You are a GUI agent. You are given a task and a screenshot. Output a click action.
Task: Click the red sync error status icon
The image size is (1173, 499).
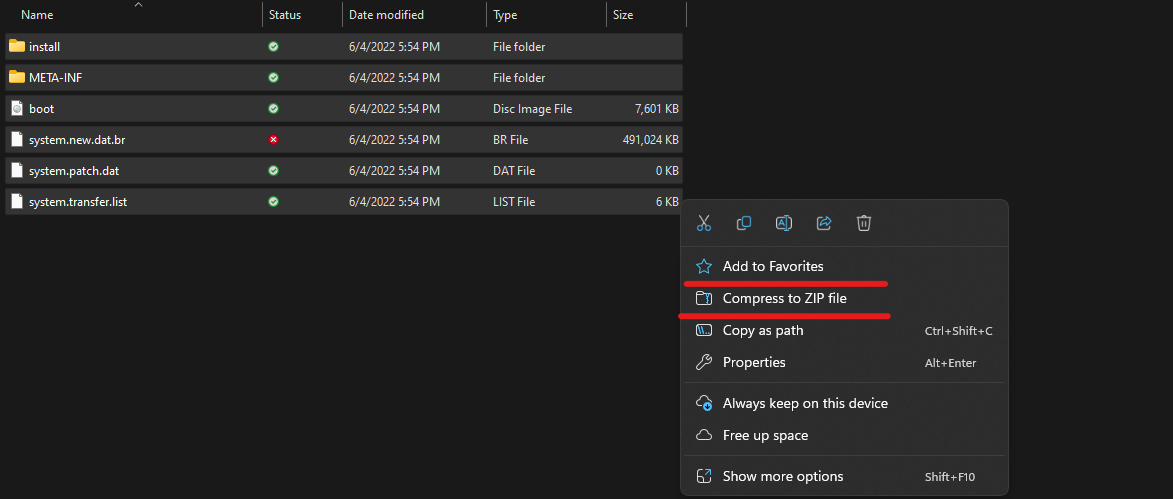point(273,139)
